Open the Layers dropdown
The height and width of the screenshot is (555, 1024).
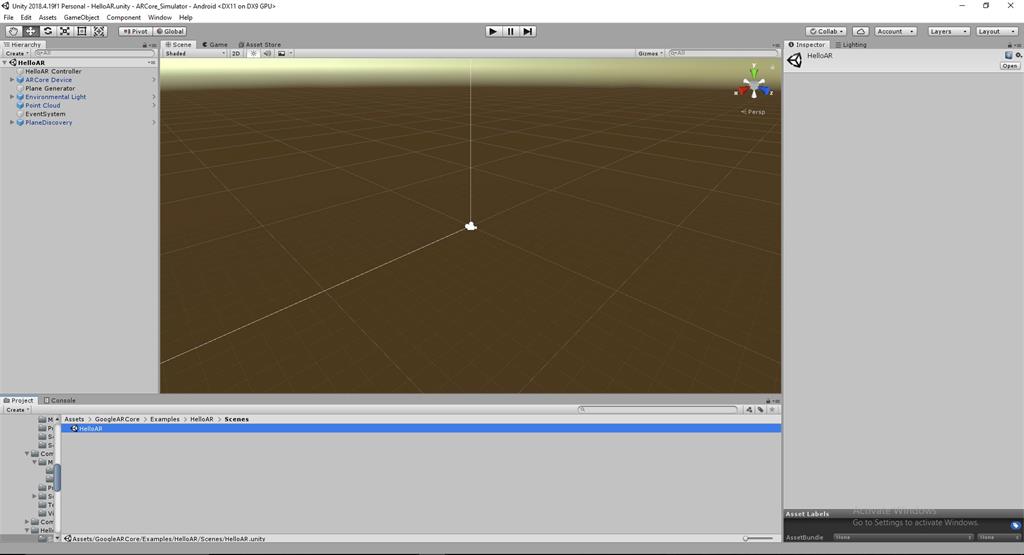point(948,31)
